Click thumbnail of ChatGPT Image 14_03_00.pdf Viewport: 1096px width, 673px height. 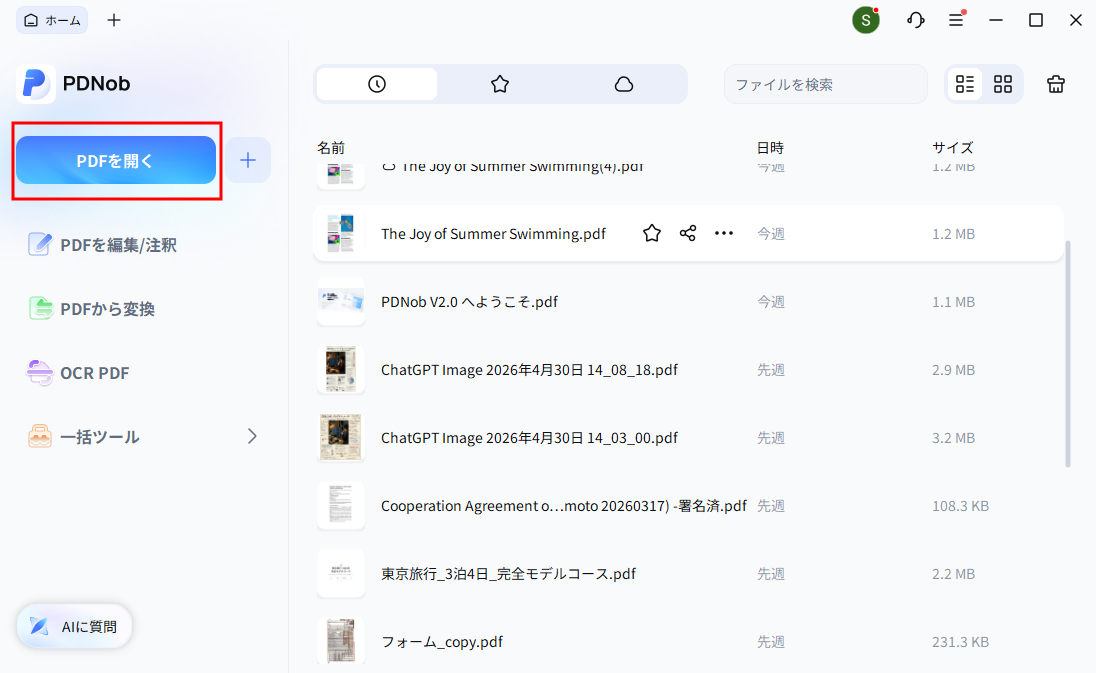(341, 437)
